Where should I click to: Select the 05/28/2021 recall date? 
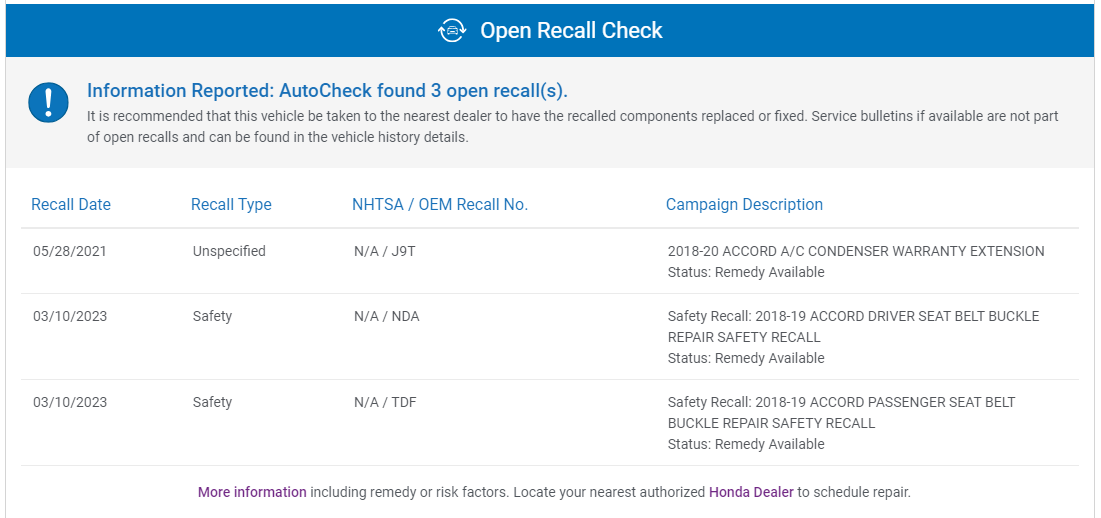pos(69,252)
